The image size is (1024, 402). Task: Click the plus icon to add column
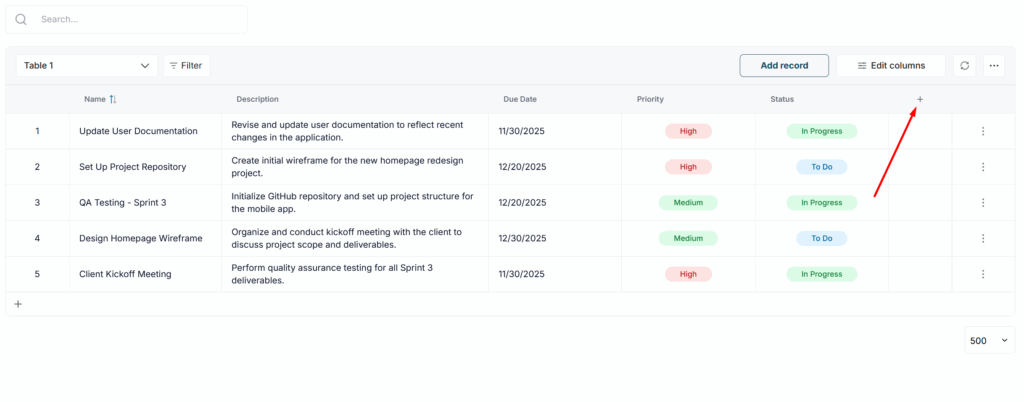(920, 99)
